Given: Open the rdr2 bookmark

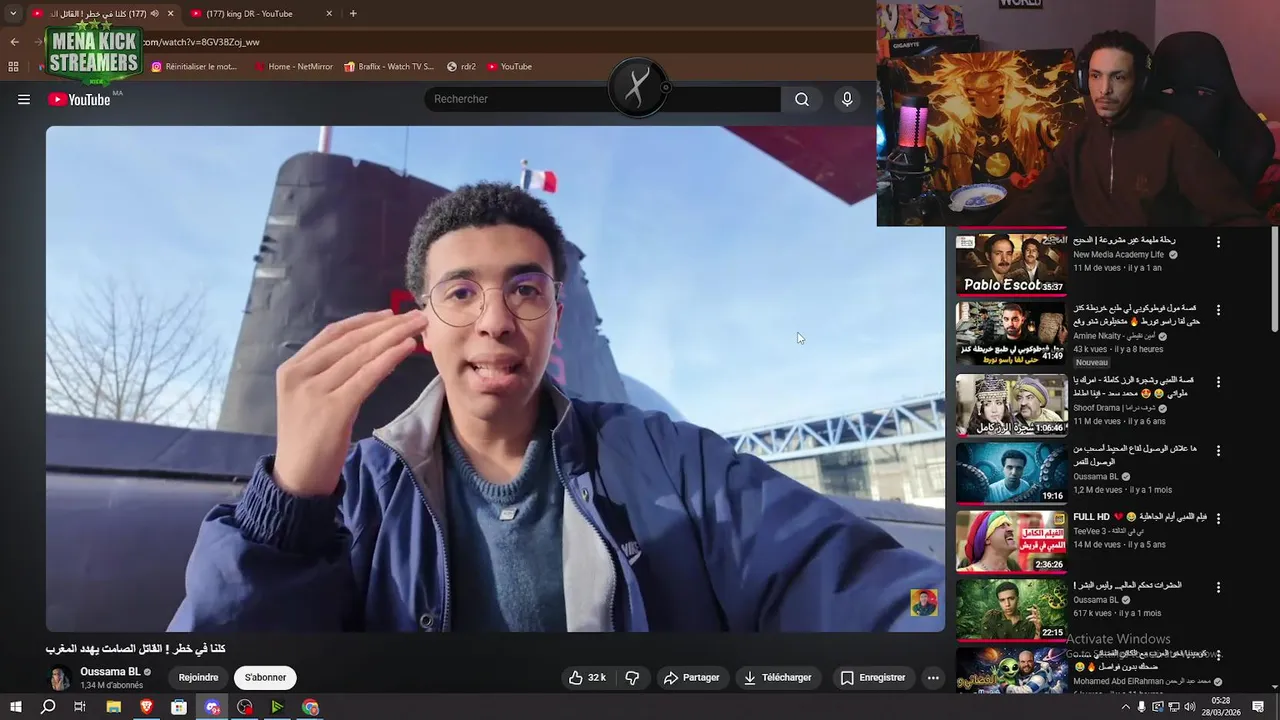Looking at the screenshot, I should 461,67.
